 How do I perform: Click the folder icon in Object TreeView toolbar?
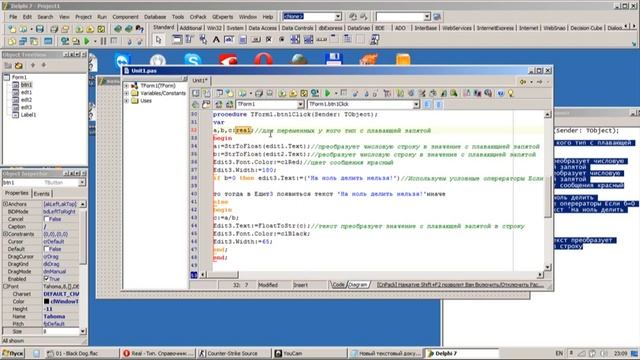[x=18, y=65]
